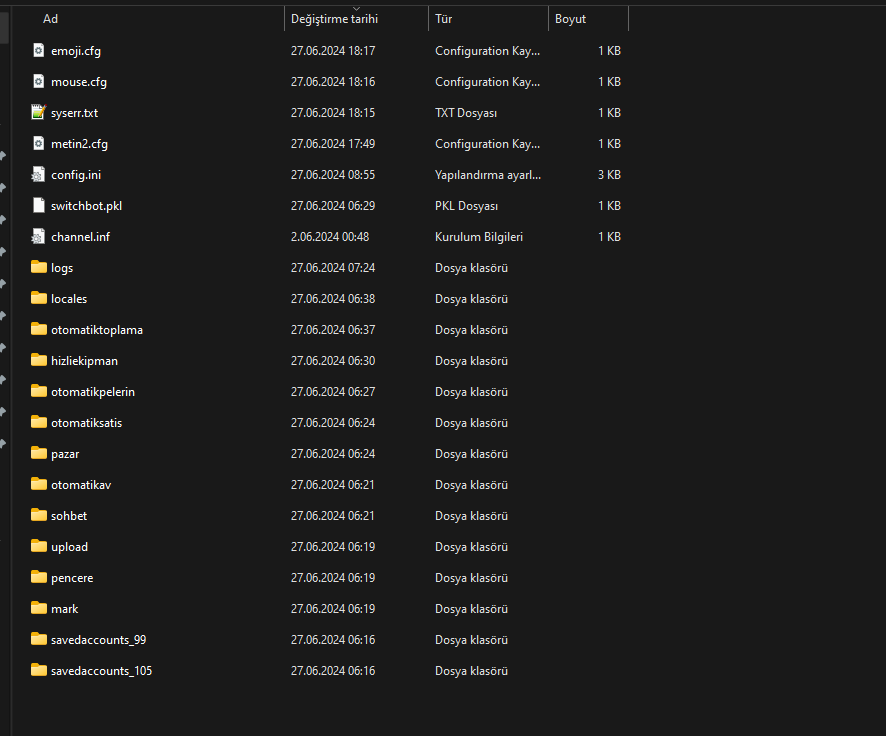The height and width of the screenshot is (736, 886).
Task: Click type Kurulum Bilgileri of channel.inf
Action: [479, 237]
